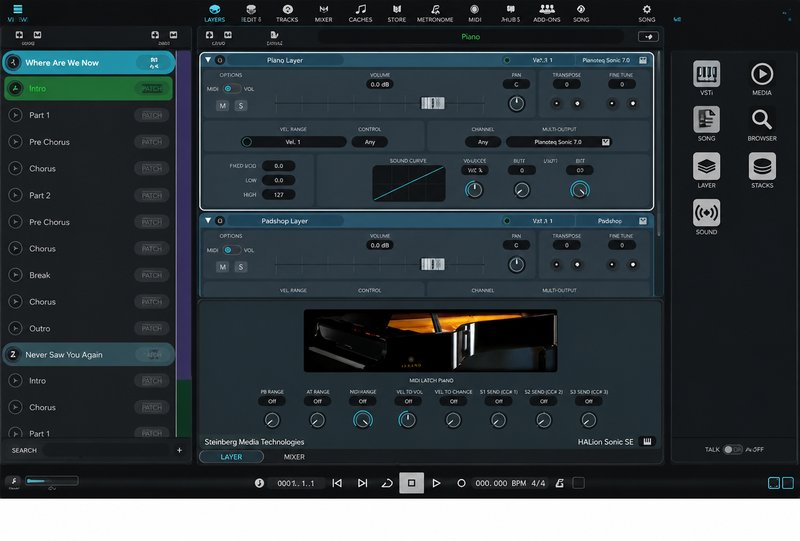Click the record button in transport
Screen dimensions: 800x541
click(461, 483)
